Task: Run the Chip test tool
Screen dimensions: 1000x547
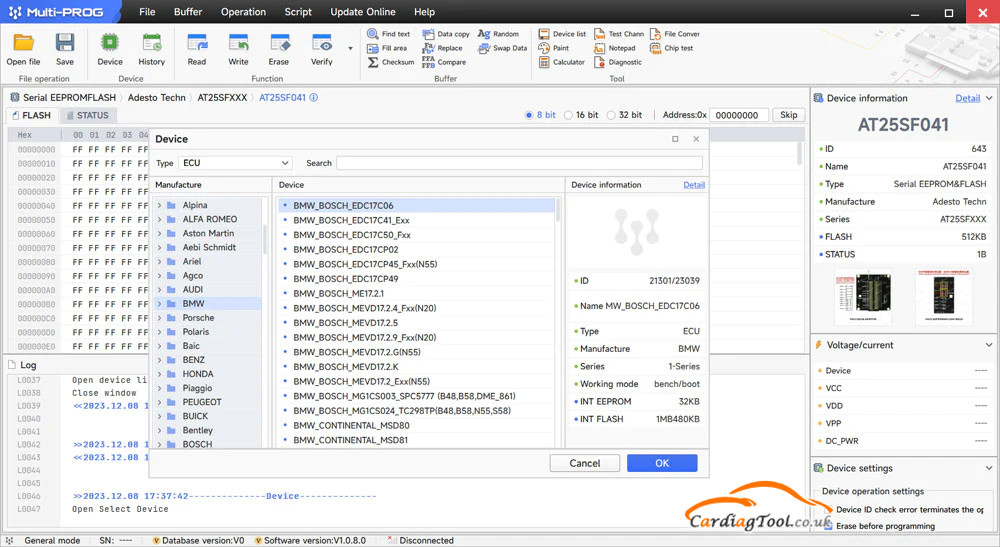Action: pyautogui.click(x=671, y=48)
